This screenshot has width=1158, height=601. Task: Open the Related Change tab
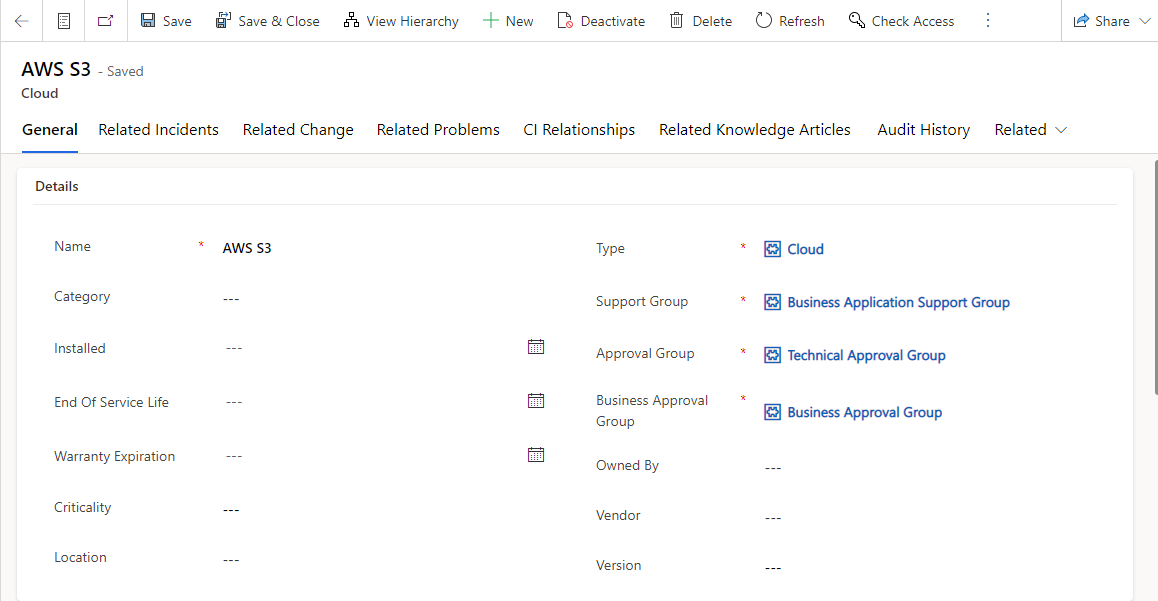tap(298, 130)
